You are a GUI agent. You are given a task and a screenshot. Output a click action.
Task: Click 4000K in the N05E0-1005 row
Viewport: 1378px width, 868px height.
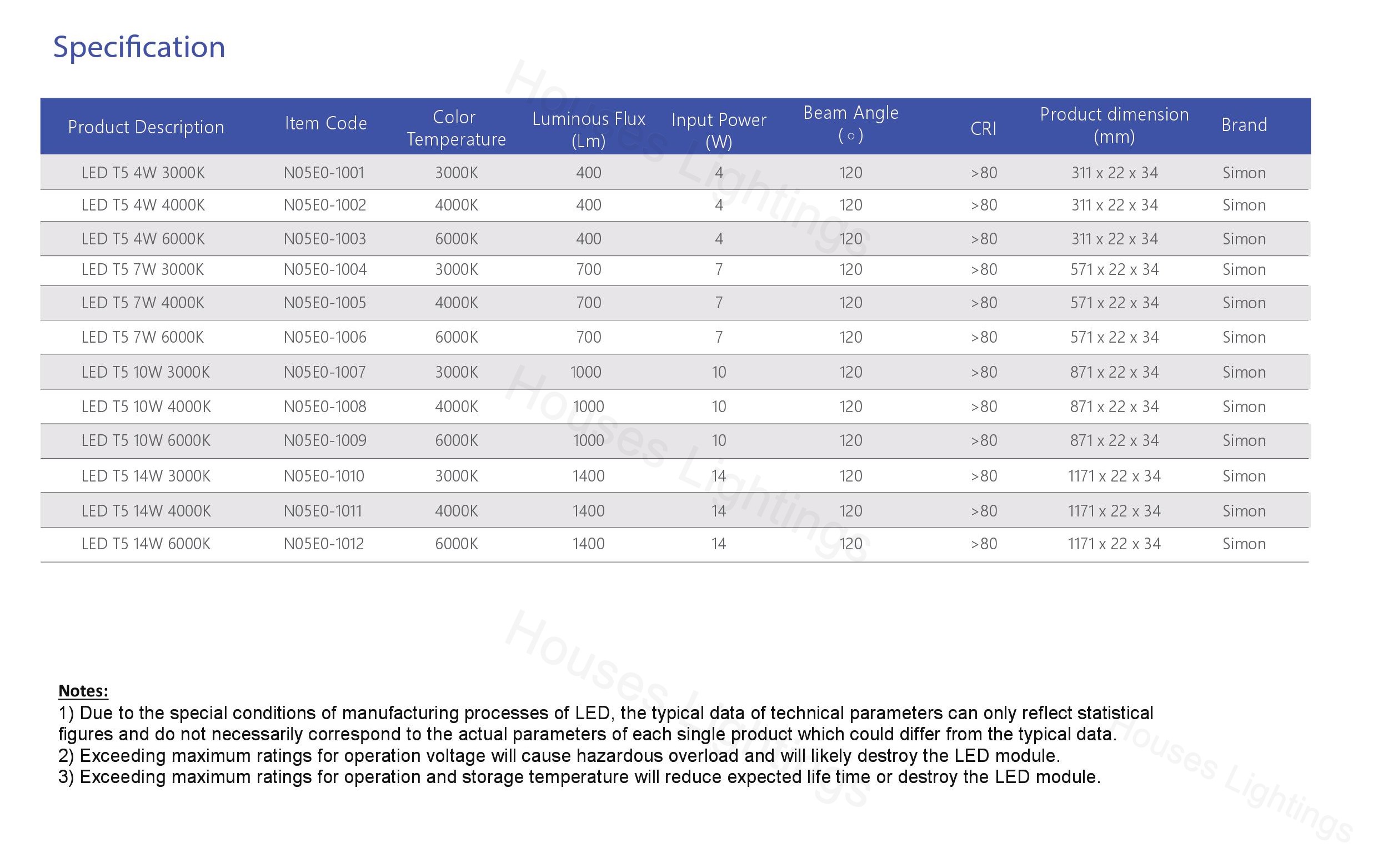coord(456,303)
